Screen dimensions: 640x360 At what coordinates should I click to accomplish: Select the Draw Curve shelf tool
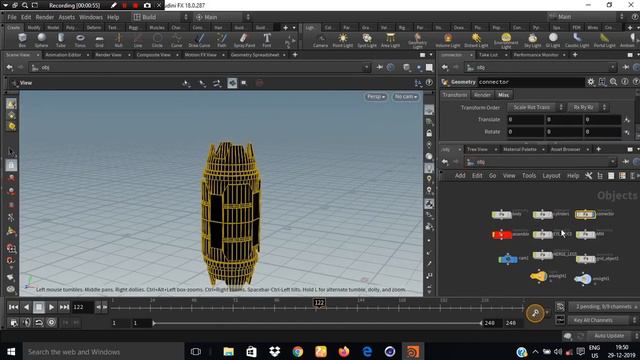(x=199, y=40)
